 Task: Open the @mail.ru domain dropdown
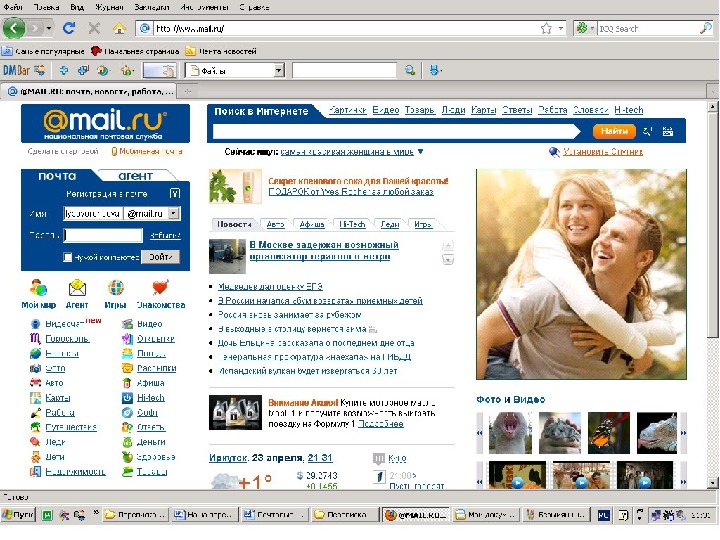(173, 214)
